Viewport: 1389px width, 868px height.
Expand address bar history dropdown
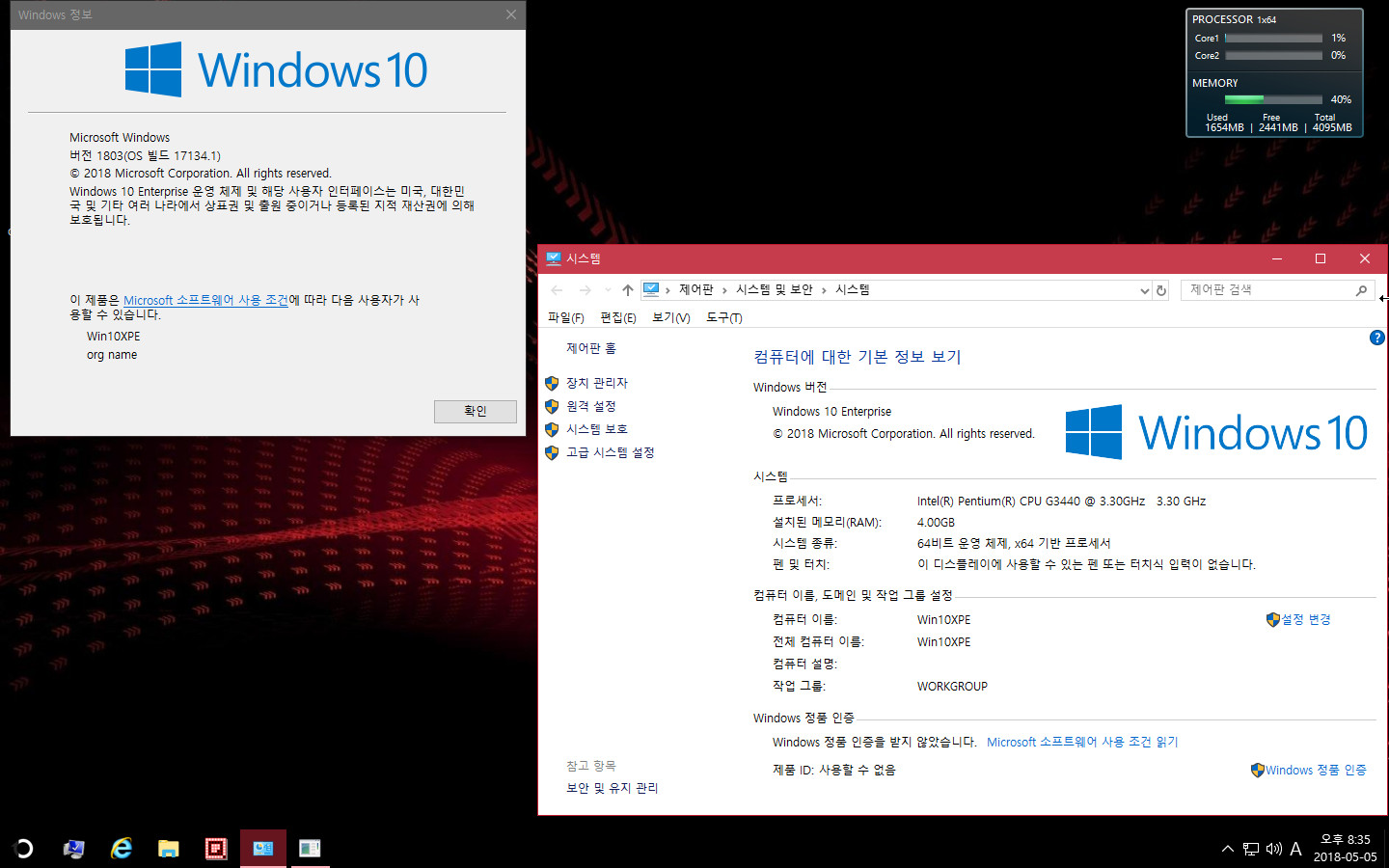[1144, 290]
